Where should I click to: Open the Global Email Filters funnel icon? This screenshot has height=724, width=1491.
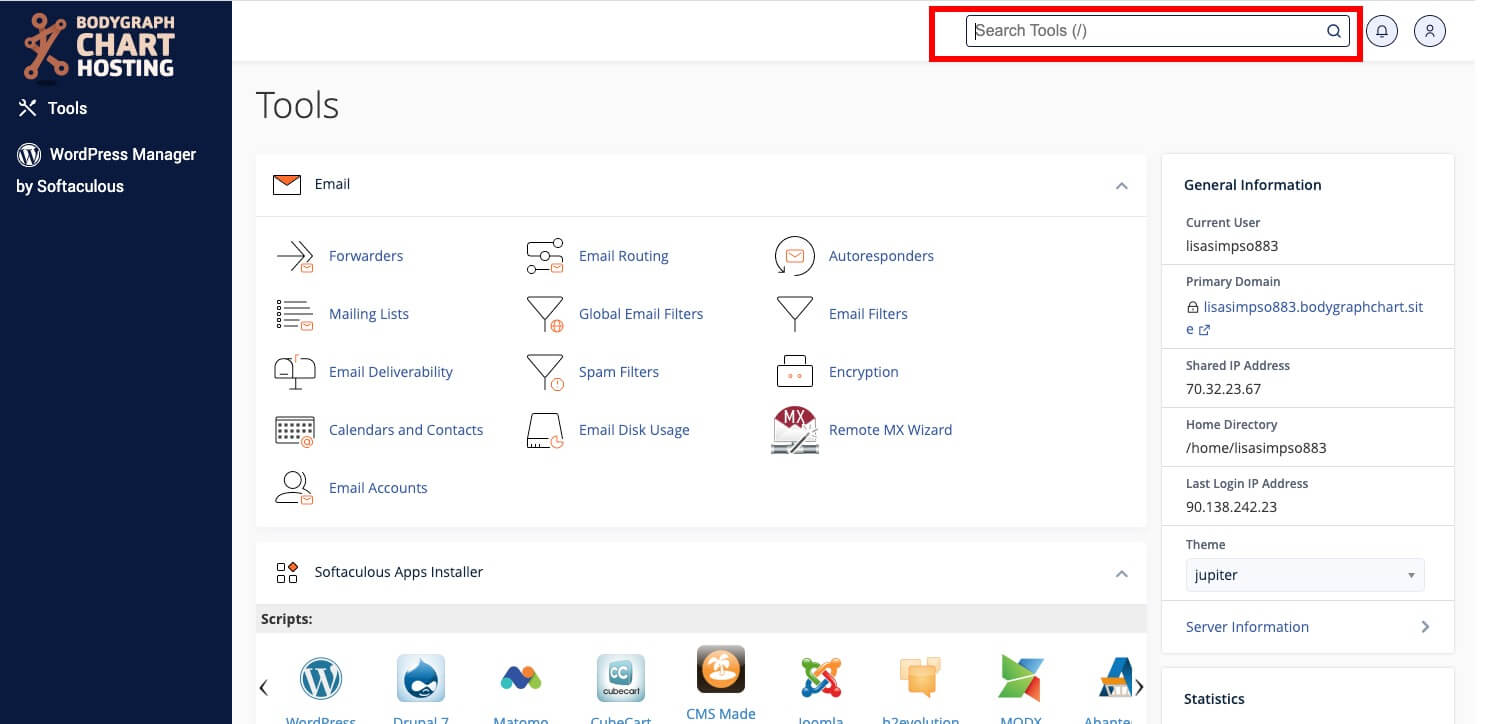[x=545, y=314]
